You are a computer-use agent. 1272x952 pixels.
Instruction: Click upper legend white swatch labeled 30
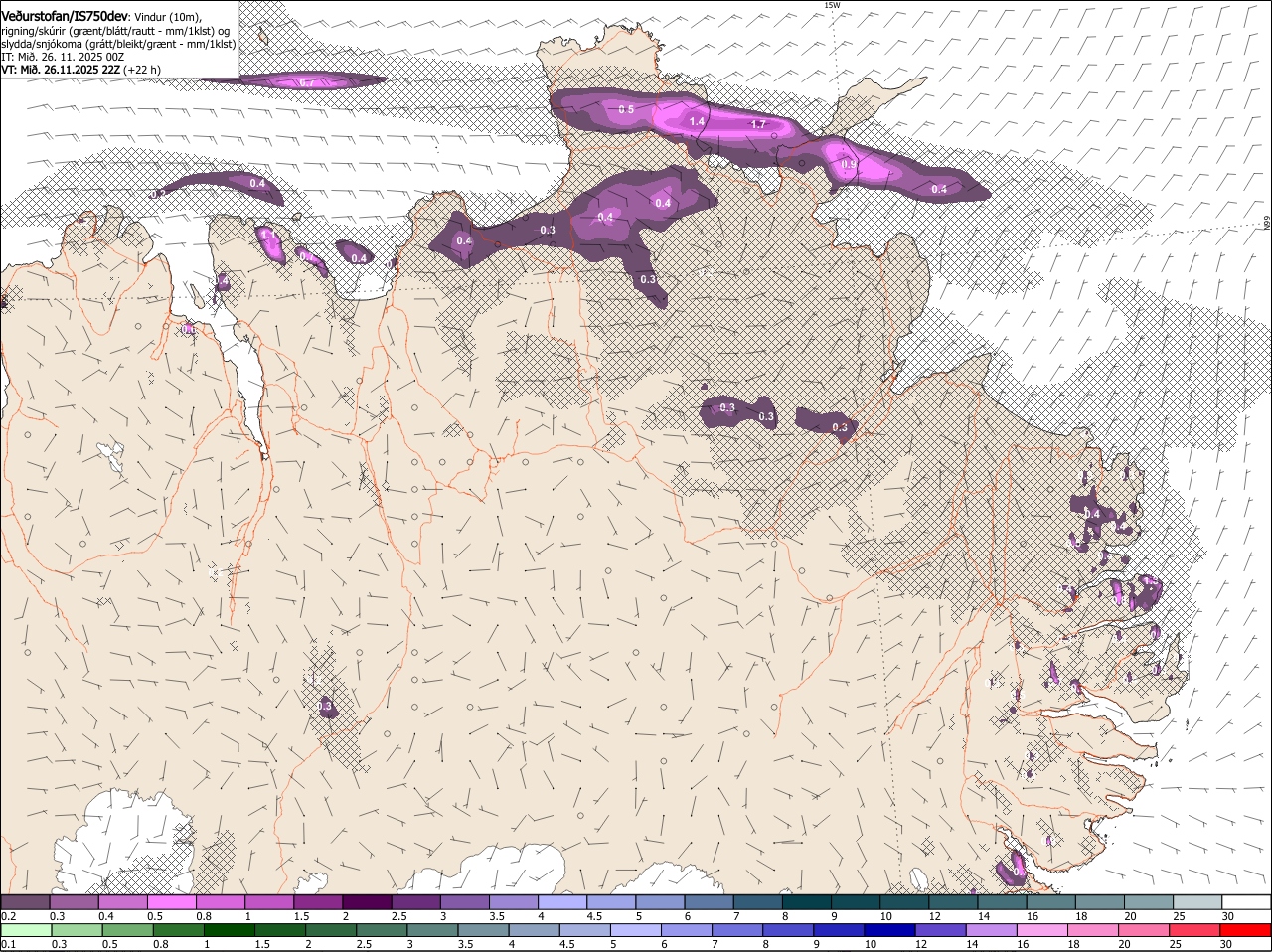click(1246, 901)
